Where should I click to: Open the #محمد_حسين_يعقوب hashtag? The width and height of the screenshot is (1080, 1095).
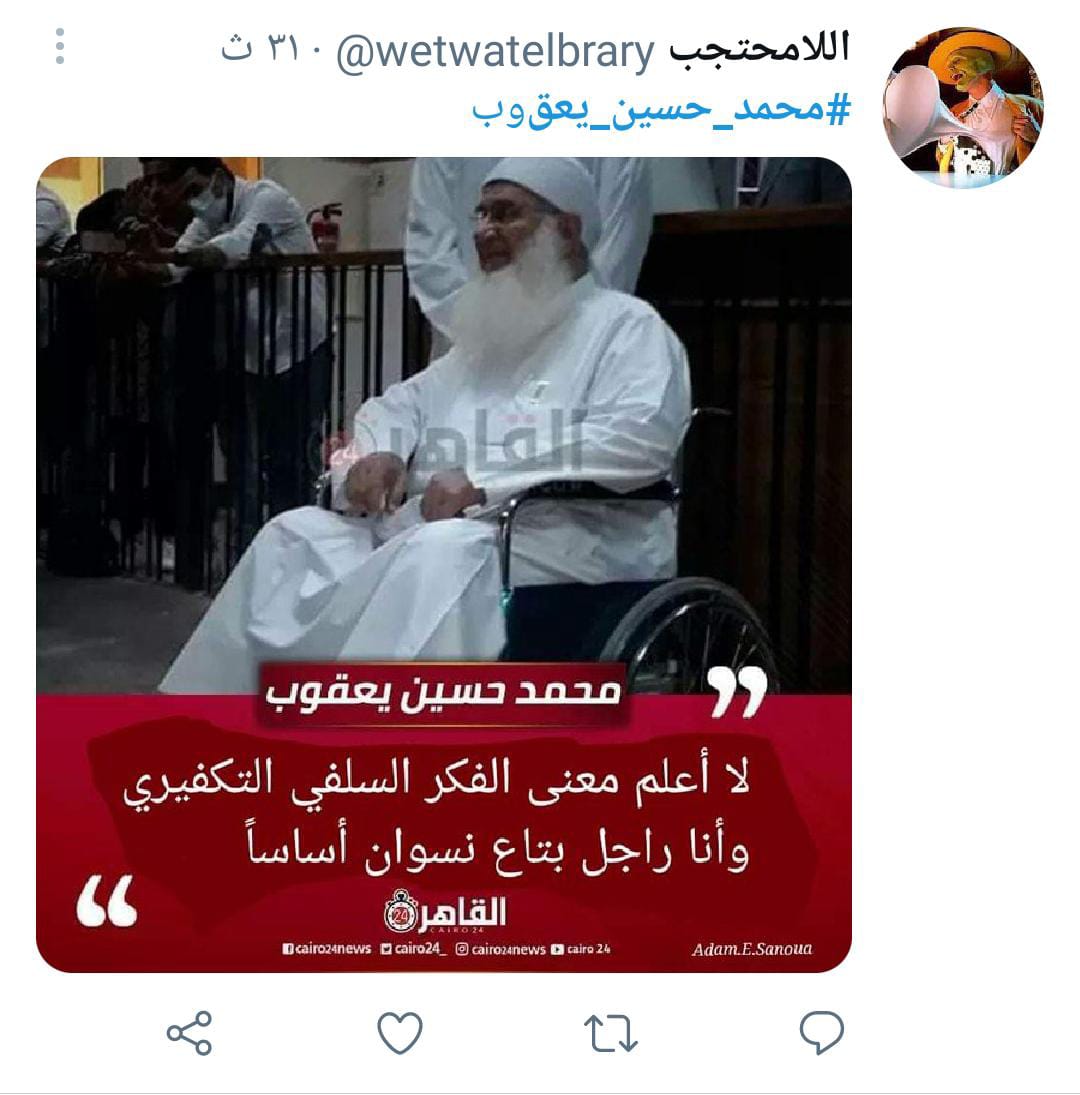(662, 111)
